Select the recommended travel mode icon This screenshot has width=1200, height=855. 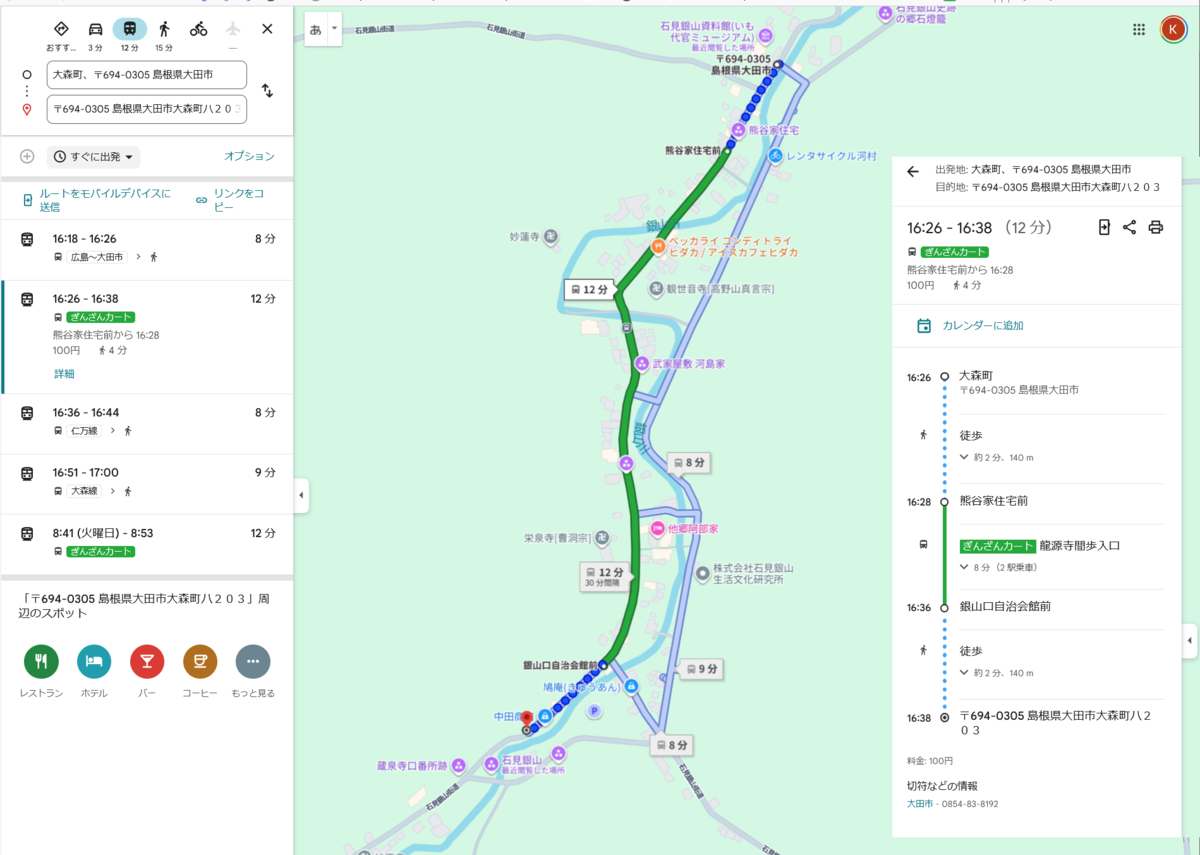[61, 29]
